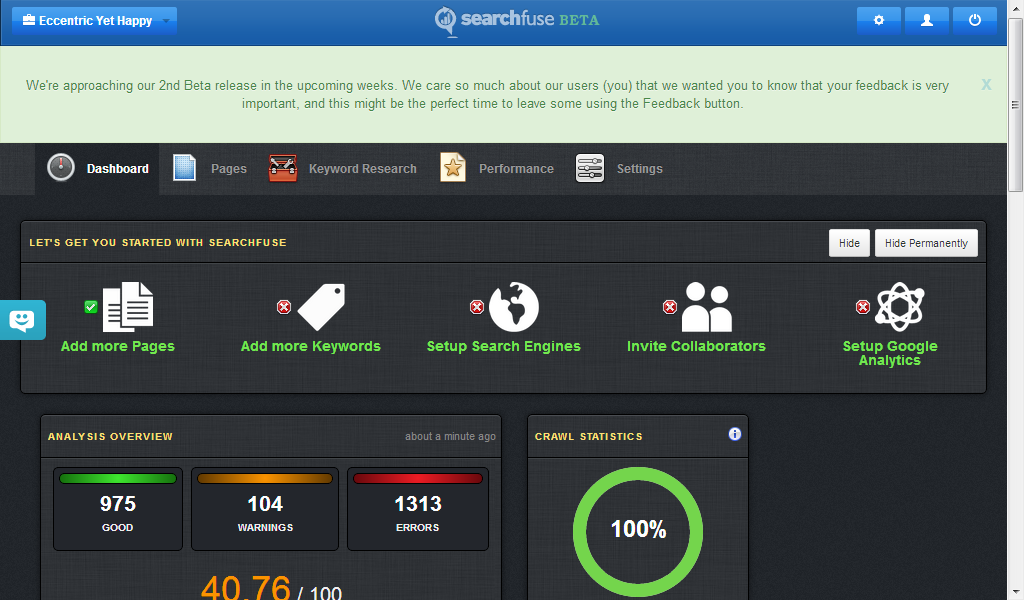Viewport: 1024px width, 600px height.
Task: Click the Crawl Statistics info icon
Action: tap(735, 434)
